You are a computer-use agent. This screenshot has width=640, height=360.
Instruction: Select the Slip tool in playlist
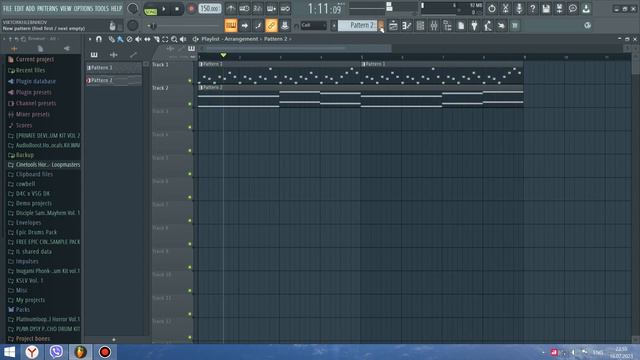click(x=147, y=39)
